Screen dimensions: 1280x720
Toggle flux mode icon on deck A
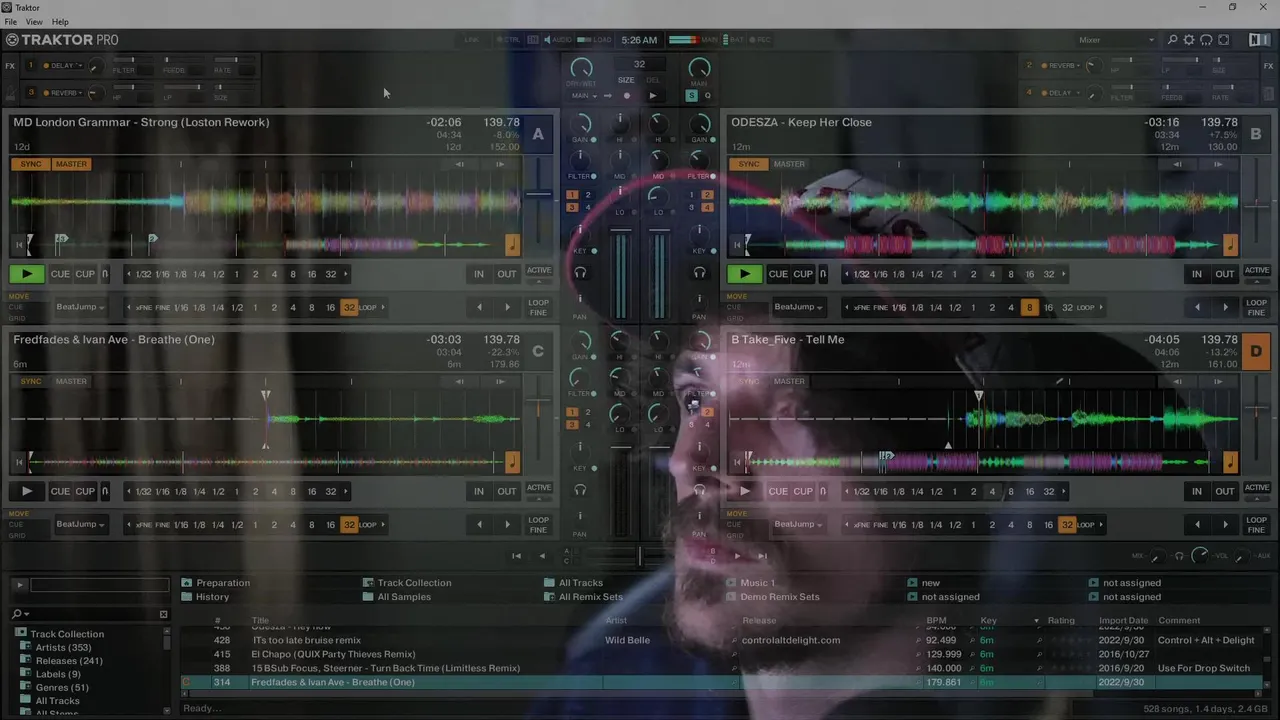point(105,274)
